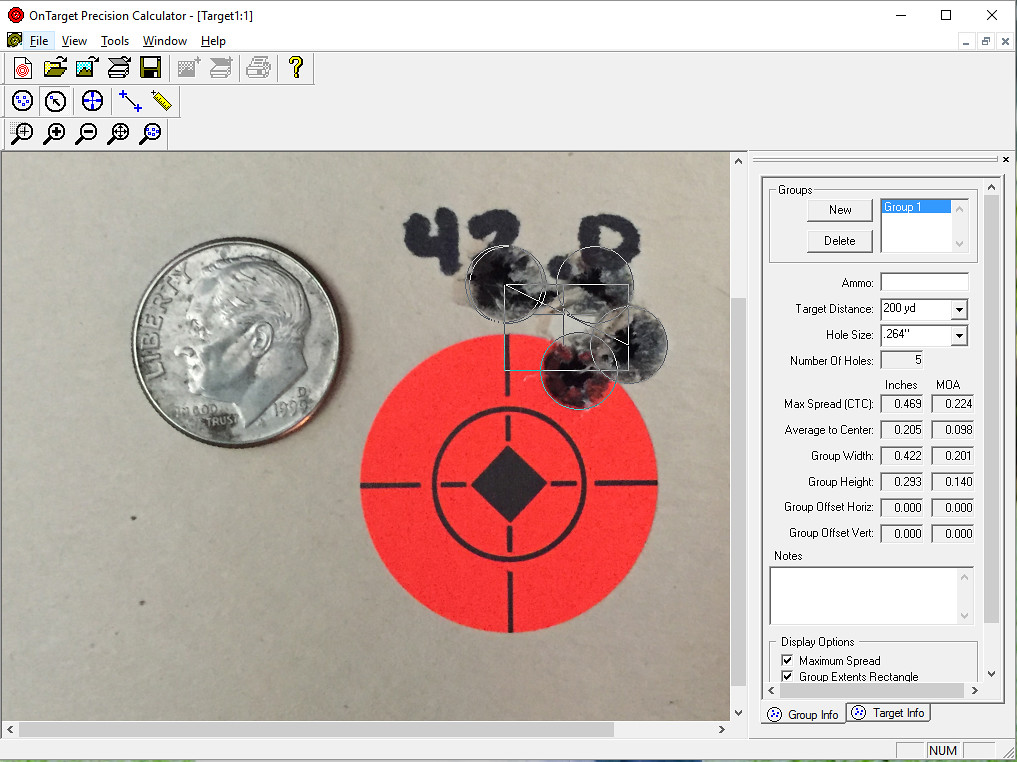Open the Window menu

coord(165,41)
